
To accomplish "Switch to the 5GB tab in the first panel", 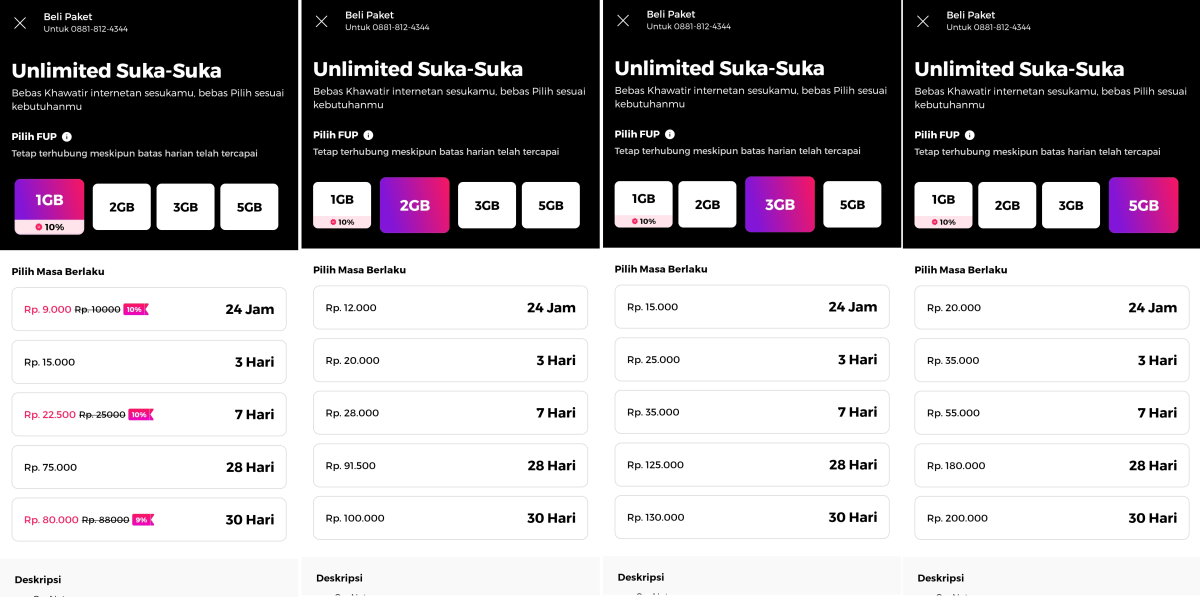I will 249,206.
